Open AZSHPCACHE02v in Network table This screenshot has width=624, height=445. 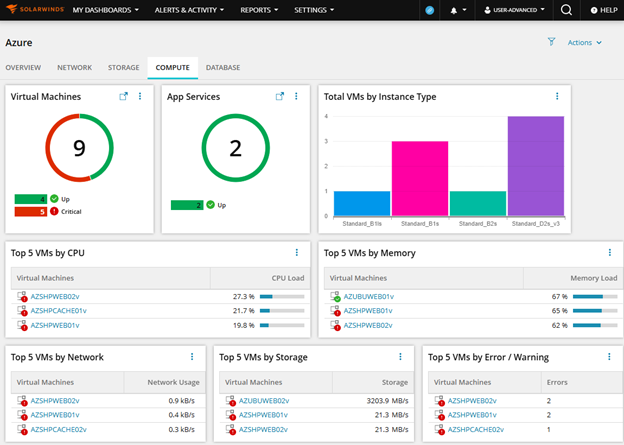(x=58, y=430)
